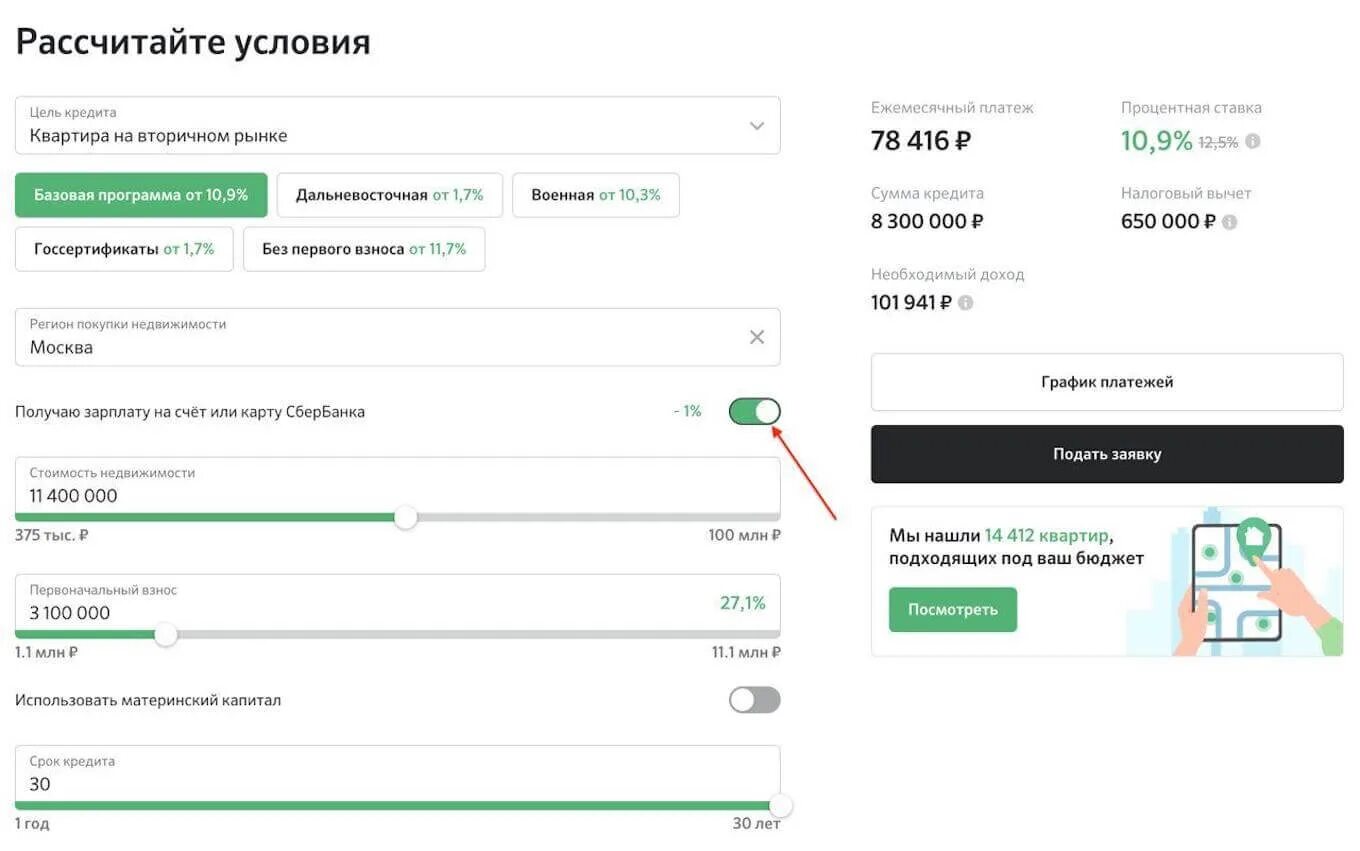Select the Базовая программа tab
The image size is (1360, 851).
(141, 195)
